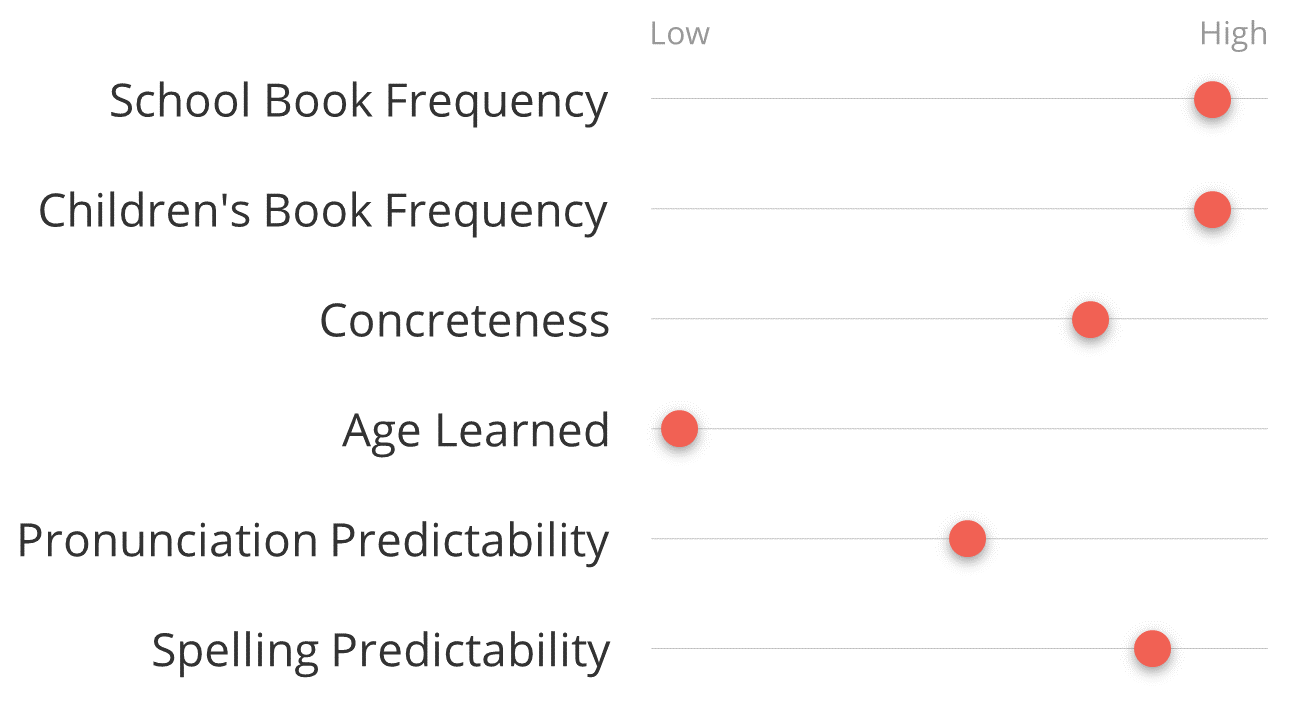
Task: Click the Children's Book Frequency red dot
Action: 1212,210
